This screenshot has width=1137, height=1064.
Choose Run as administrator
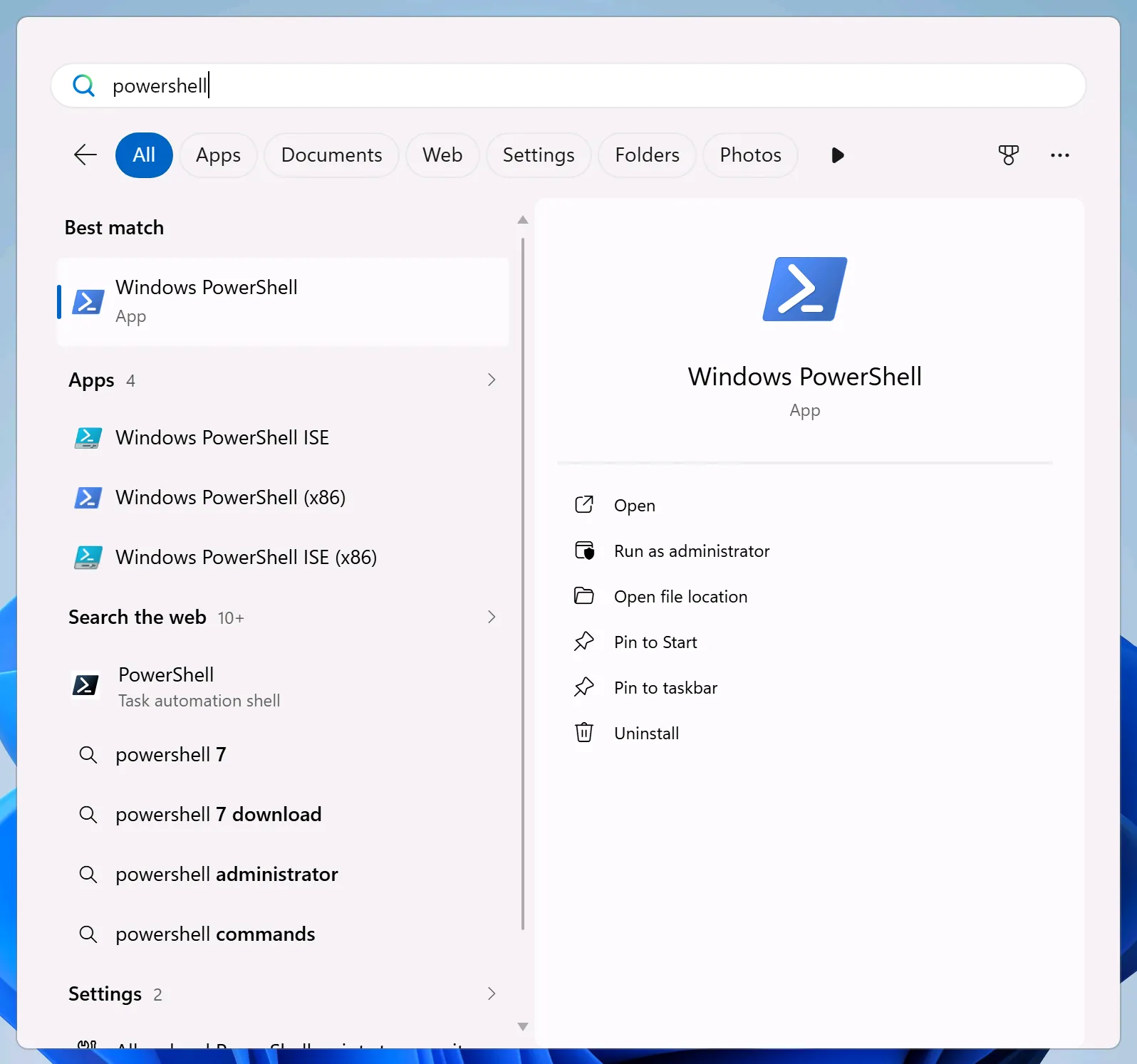click(x=692, y=551)
